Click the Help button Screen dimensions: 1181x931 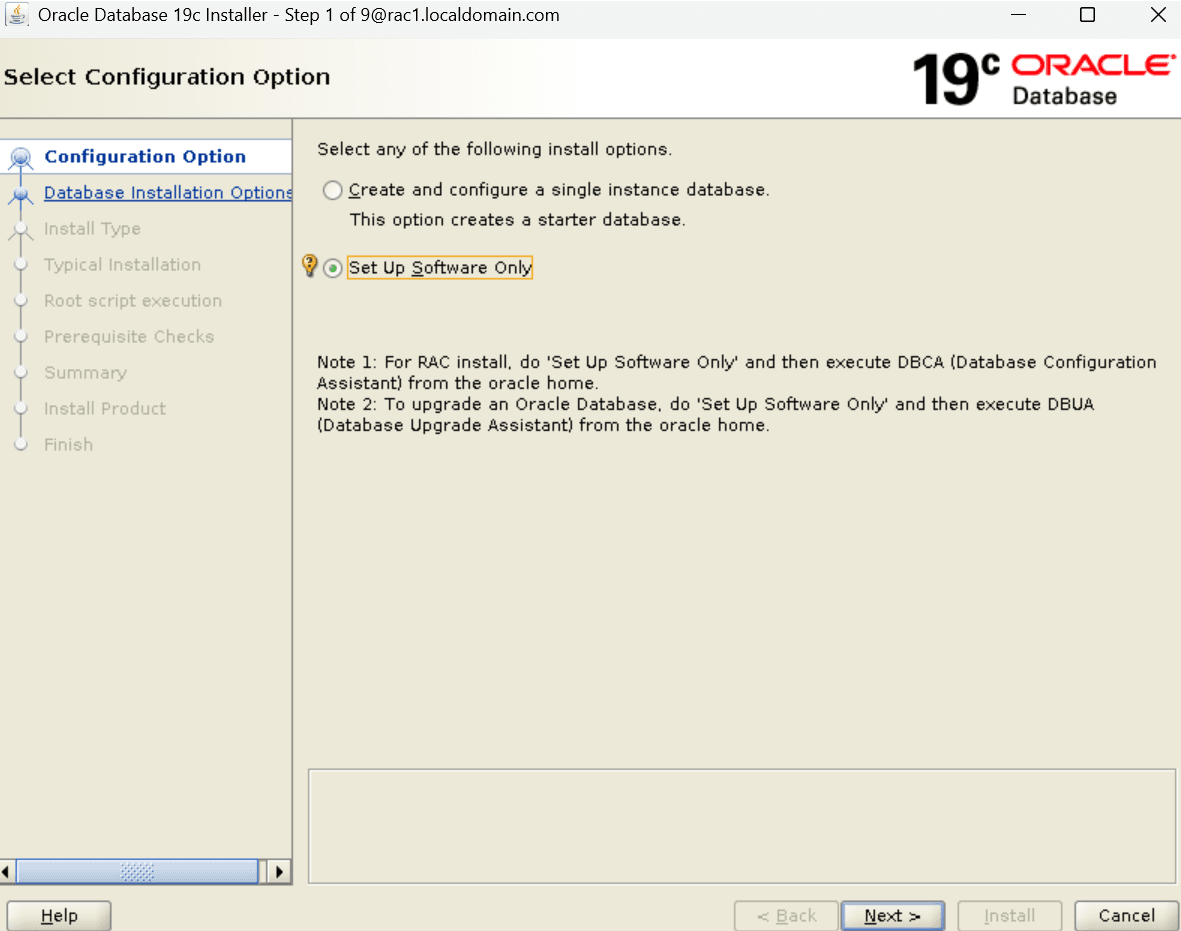[59, 915]
